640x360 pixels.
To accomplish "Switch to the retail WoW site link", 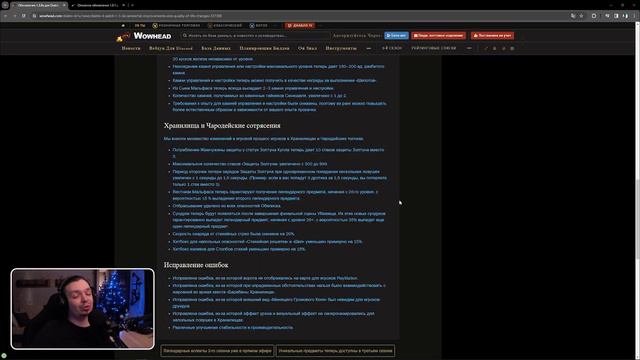I will point(176,25).
